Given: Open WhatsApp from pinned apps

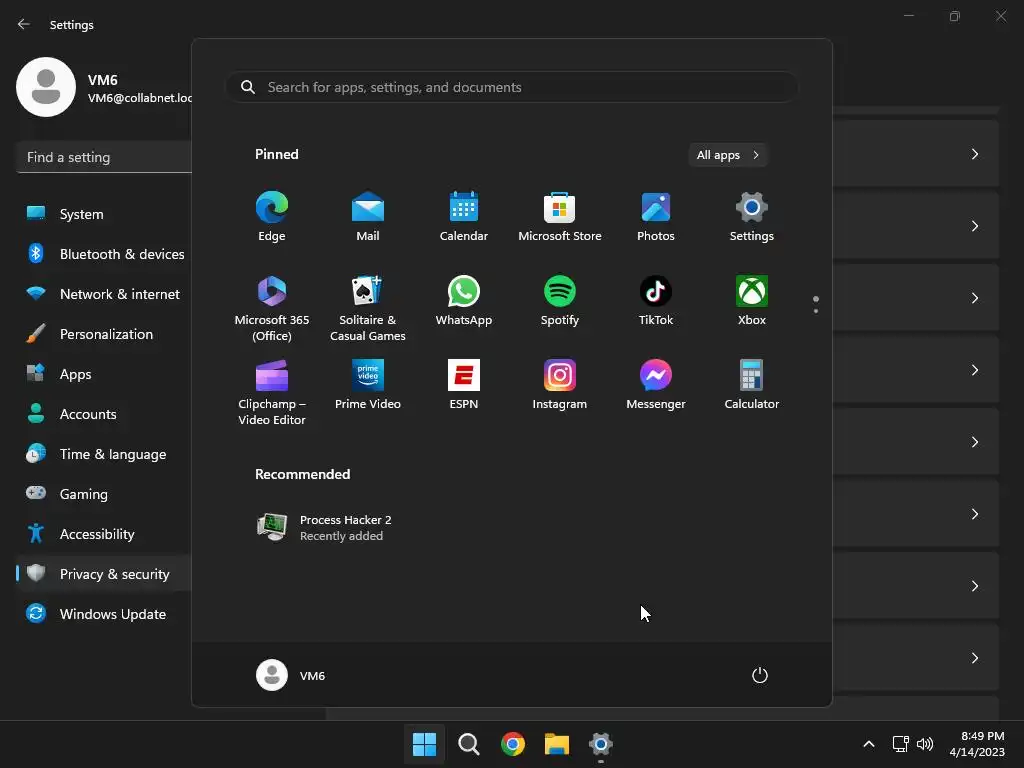Looking at the screenshot, I should point(464,300).
